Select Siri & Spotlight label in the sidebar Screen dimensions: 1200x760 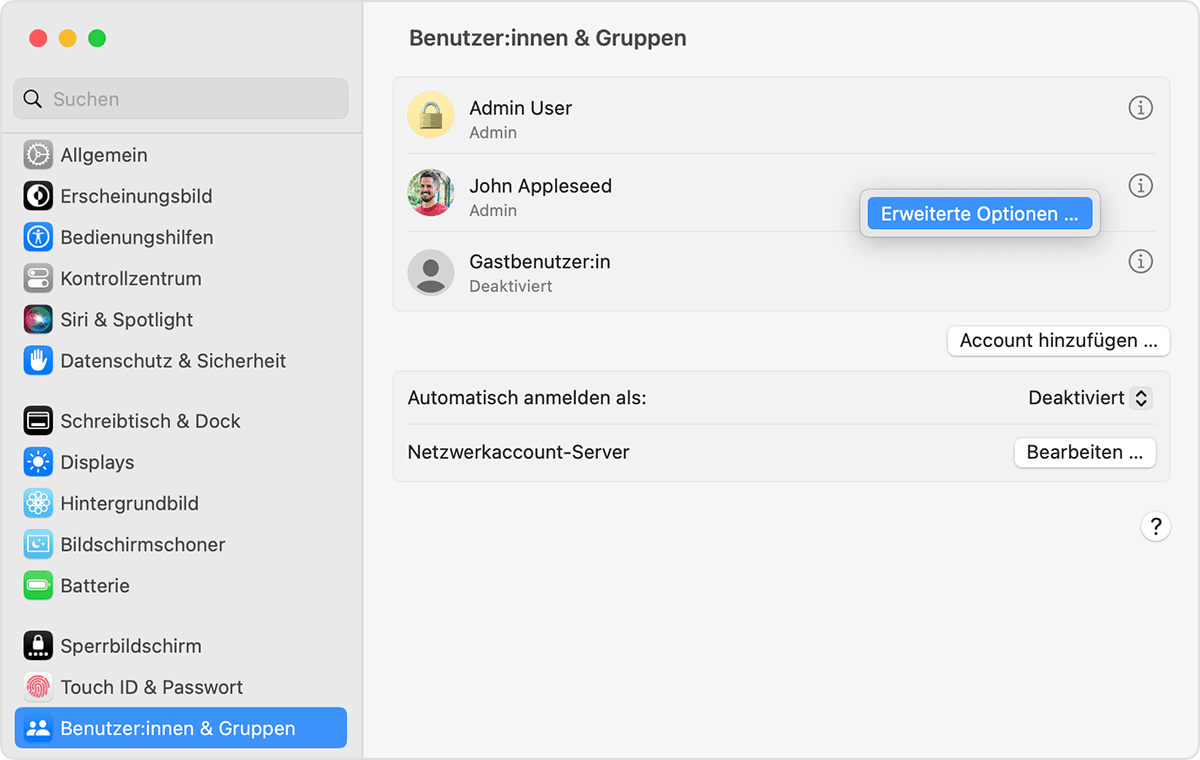point(127,319)
